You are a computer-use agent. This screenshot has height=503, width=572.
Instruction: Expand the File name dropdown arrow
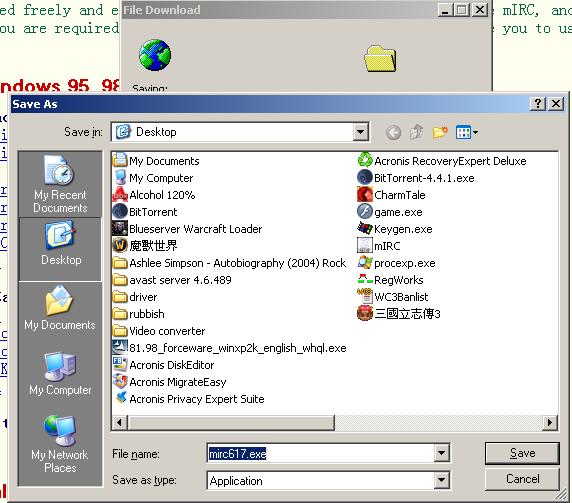point(441,453)
